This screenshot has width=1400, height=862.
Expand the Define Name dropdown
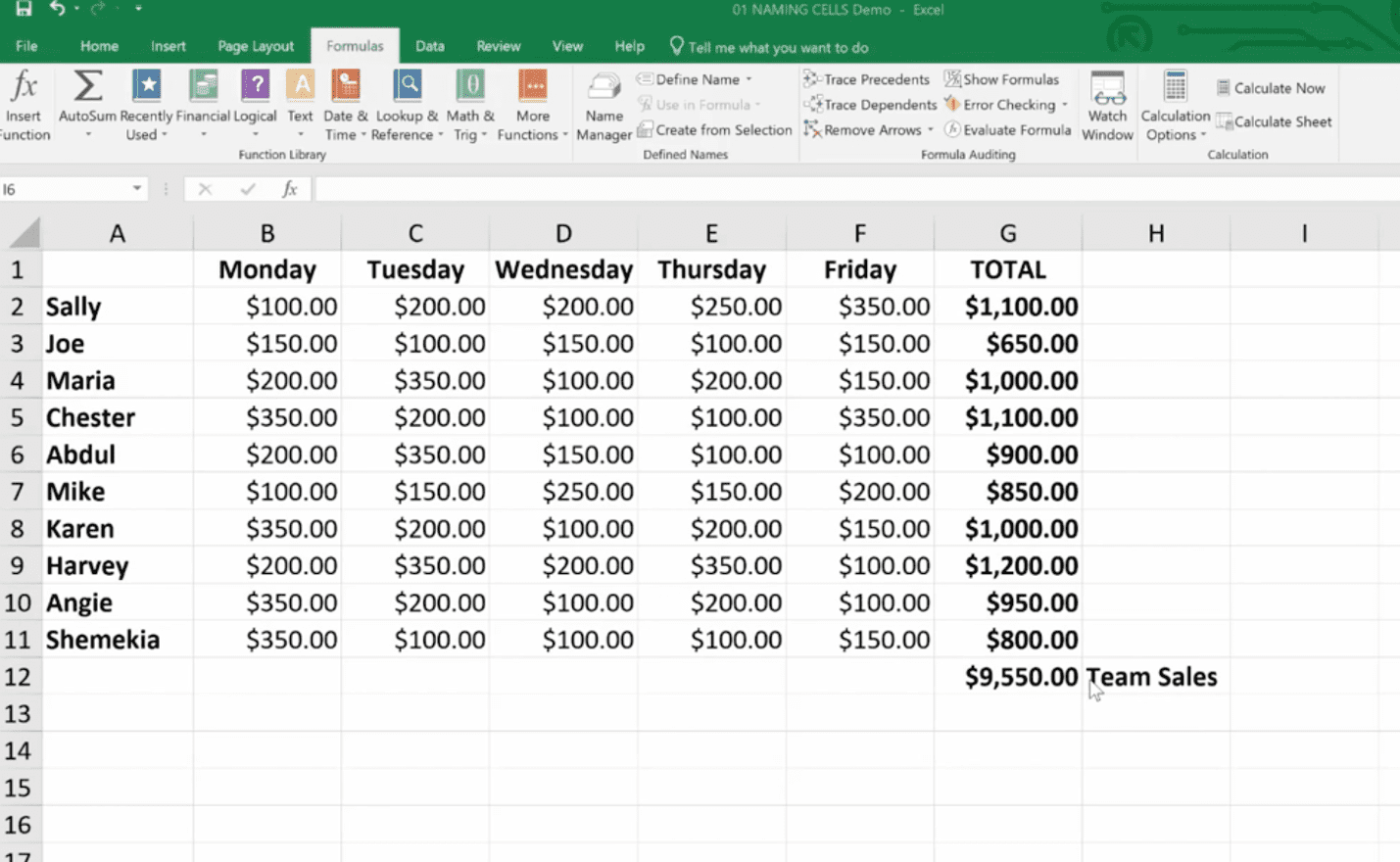(x=749, y=79)
